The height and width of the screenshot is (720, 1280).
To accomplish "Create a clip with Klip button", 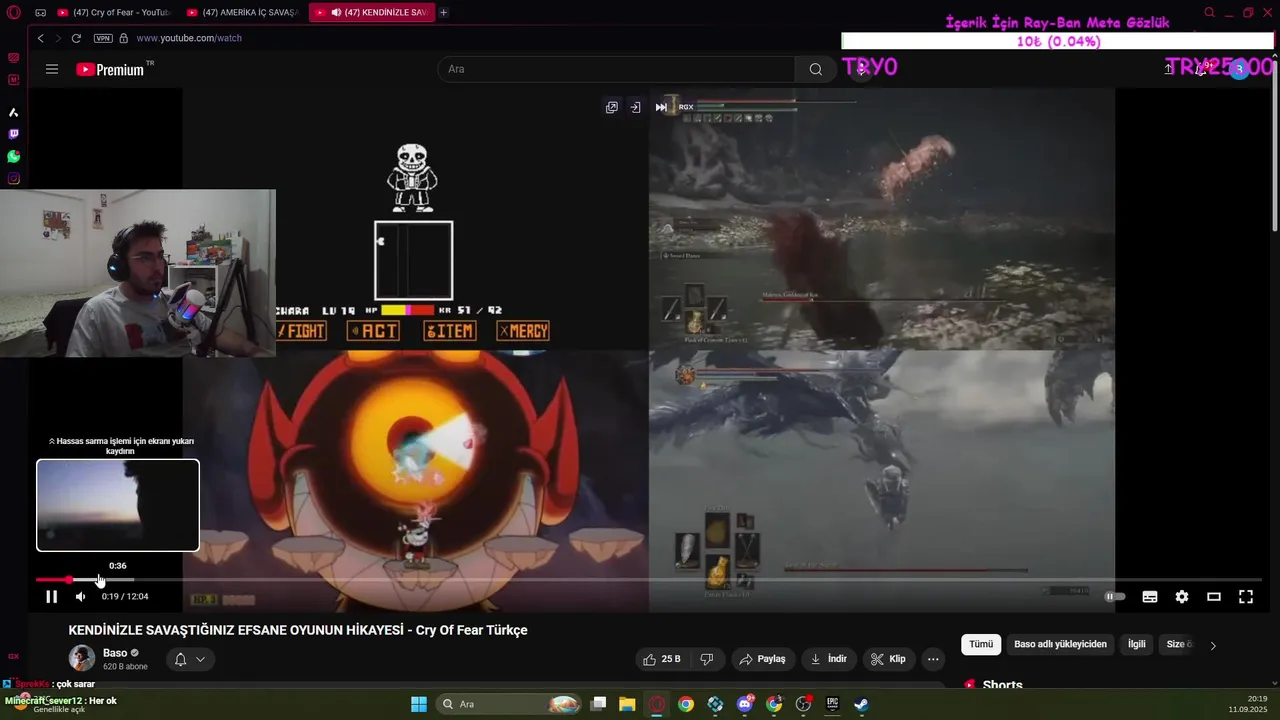I will pyautogui.click(x=888, y=659).
